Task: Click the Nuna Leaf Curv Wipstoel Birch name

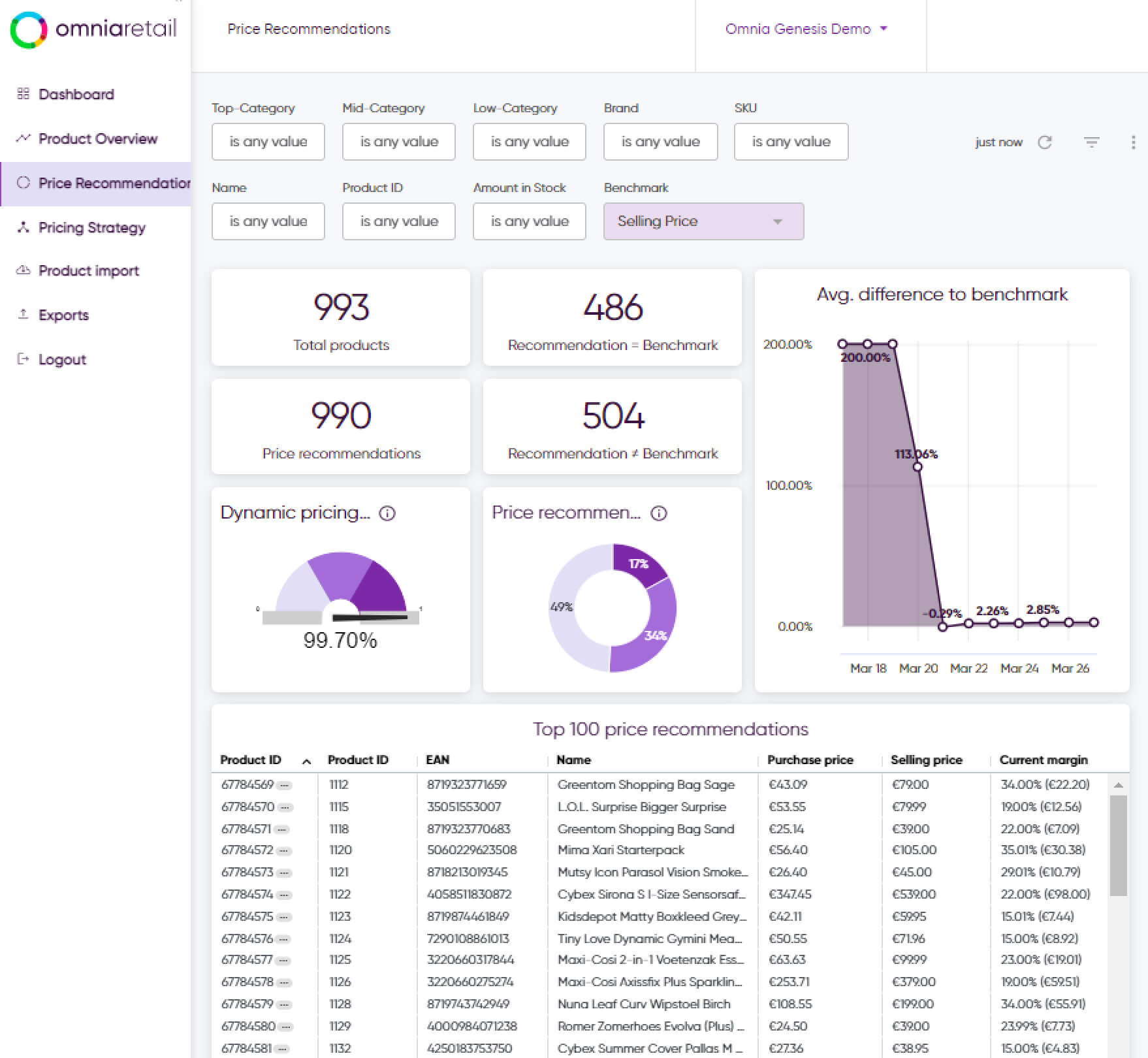Action: click(x=644, y=1004)
